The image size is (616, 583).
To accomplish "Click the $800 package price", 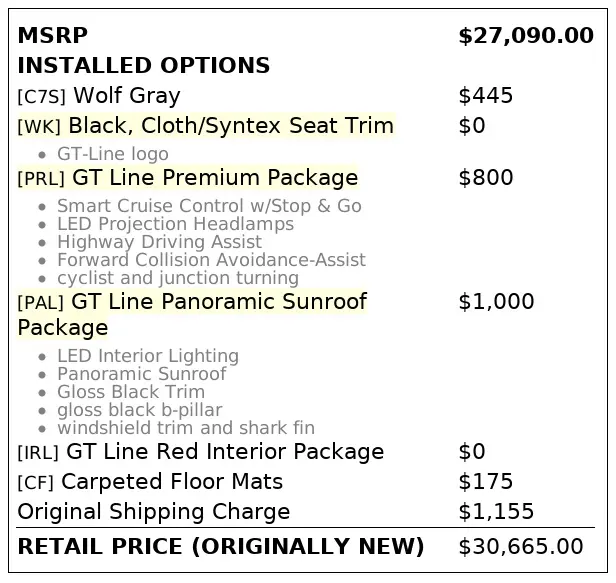I will pos(485,178).
